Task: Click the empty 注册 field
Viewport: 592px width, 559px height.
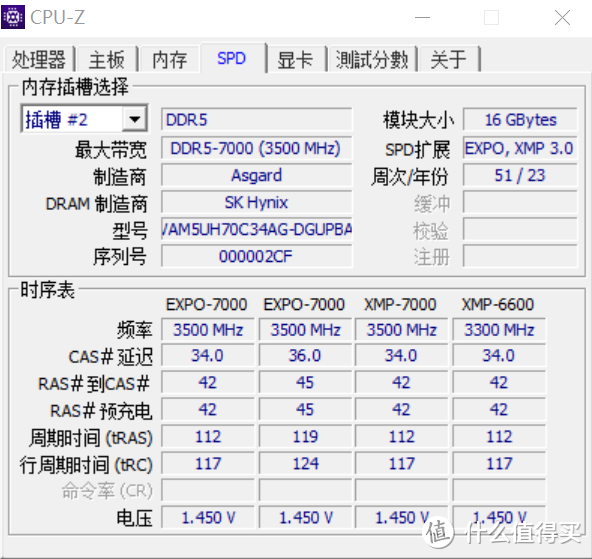Action: click(520, 256)
